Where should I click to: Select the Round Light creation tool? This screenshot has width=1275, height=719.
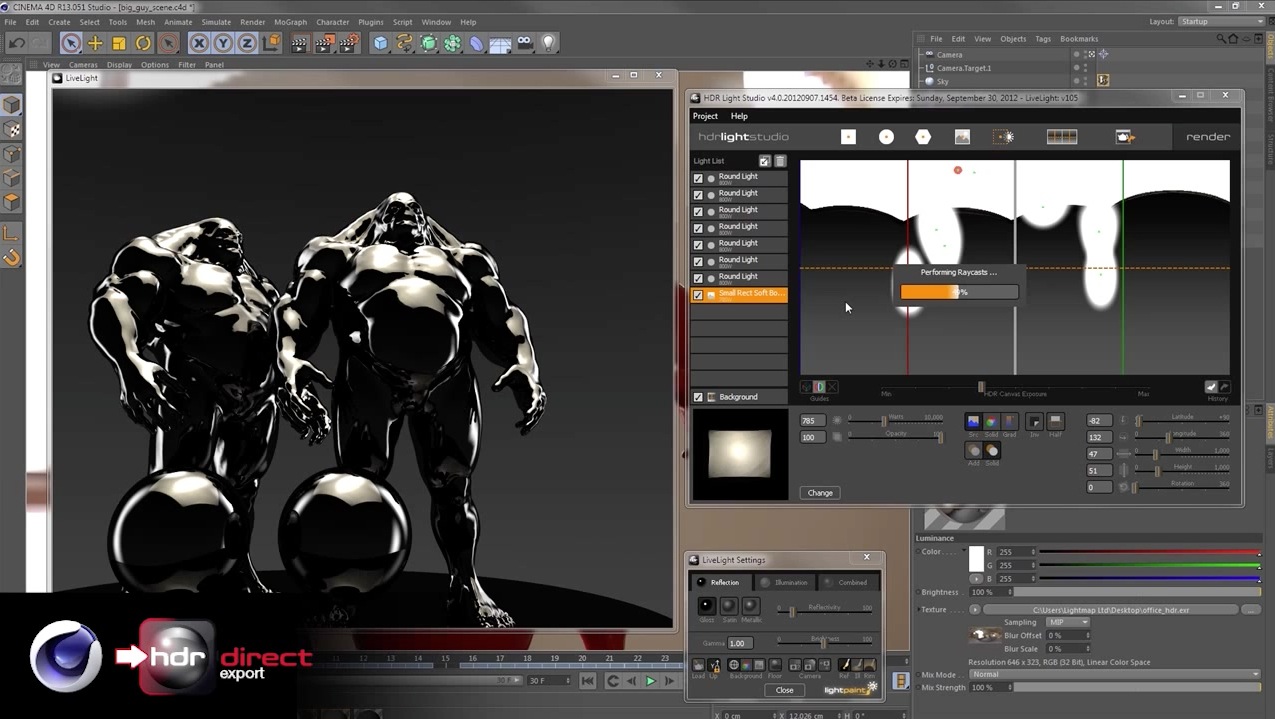click(x=885, y=136)
